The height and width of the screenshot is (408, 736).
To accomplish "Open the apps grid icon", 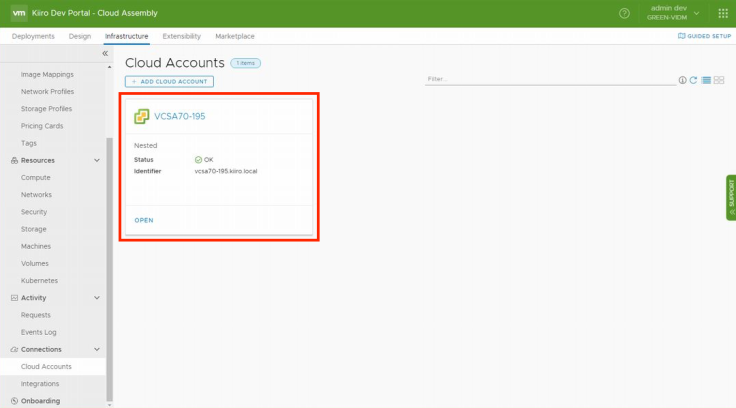I will point(723,14).
